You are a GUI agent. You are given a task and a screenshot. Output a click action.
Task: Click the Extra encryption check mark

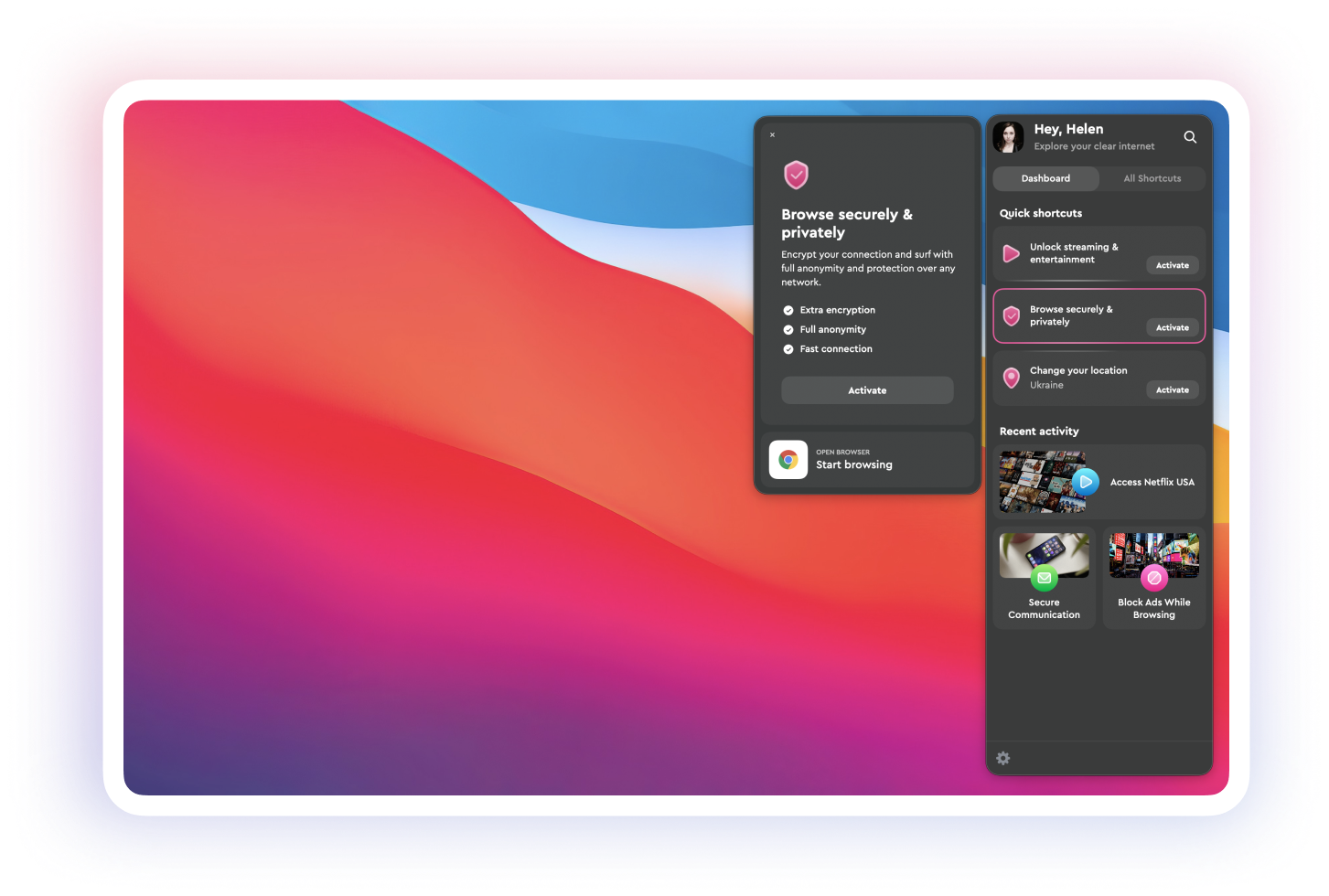788,310
